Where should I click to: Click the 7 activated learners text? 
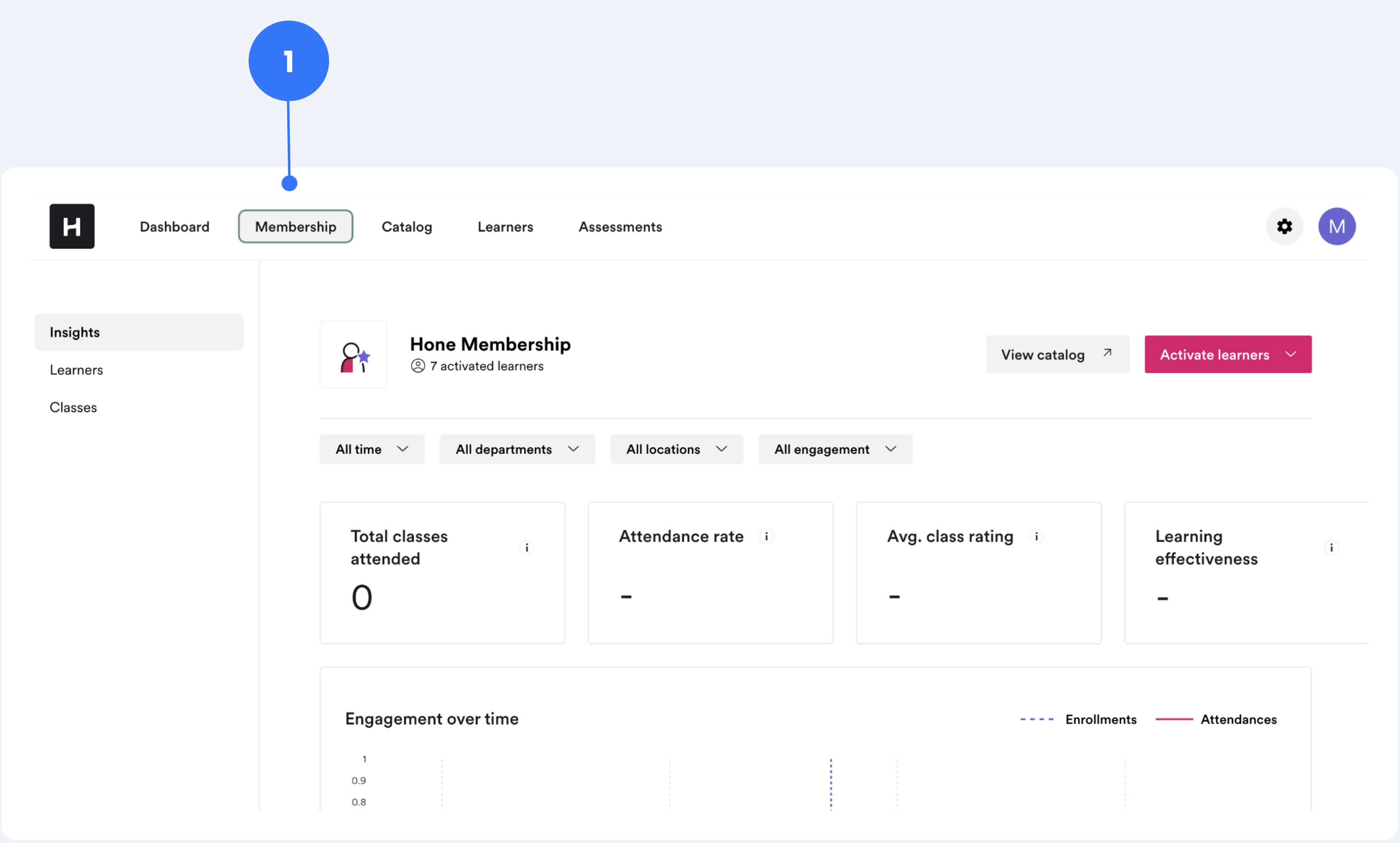coord(486,366)
